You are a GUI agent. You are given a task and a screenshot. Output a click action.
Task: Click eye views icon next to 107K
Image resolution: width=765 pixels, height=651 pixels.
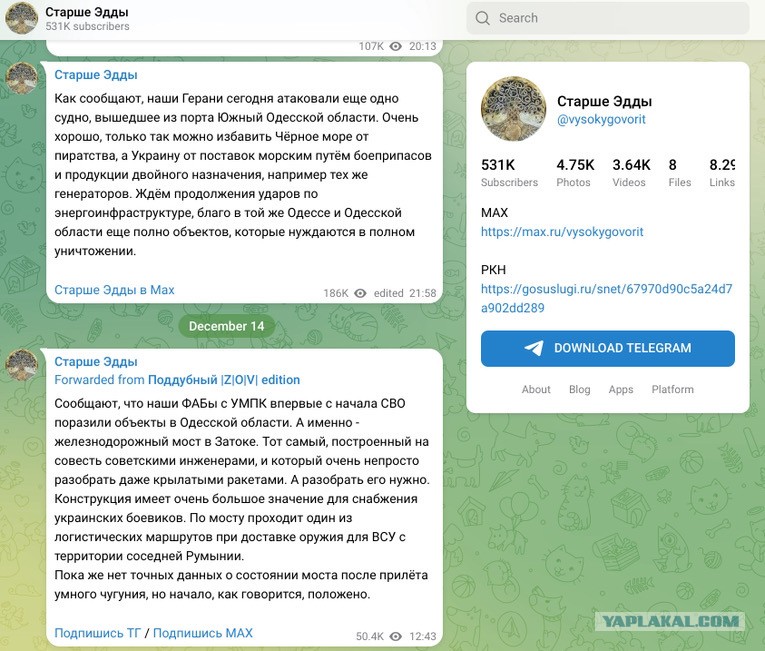[x=396, y=46]
